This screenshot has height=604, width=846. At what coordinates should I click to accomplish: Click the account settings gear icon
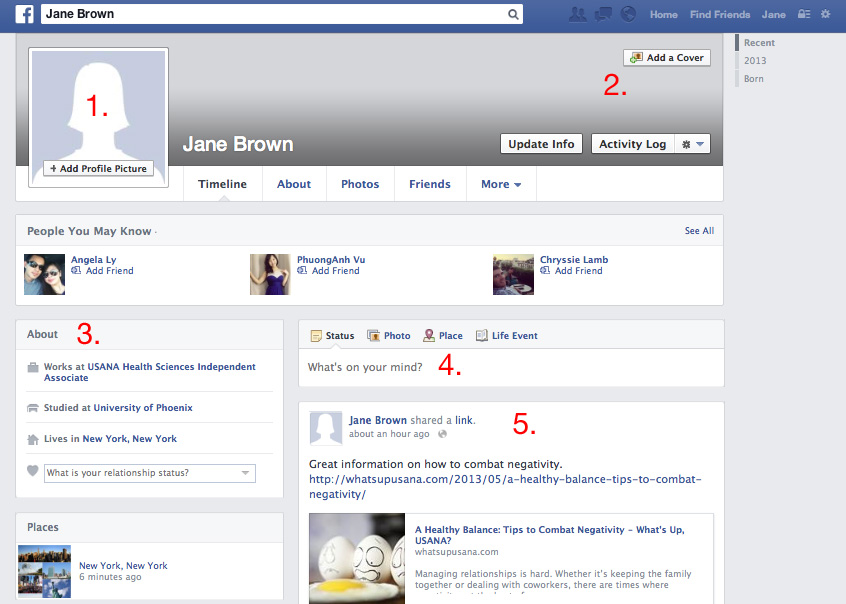tap(825, 15)
